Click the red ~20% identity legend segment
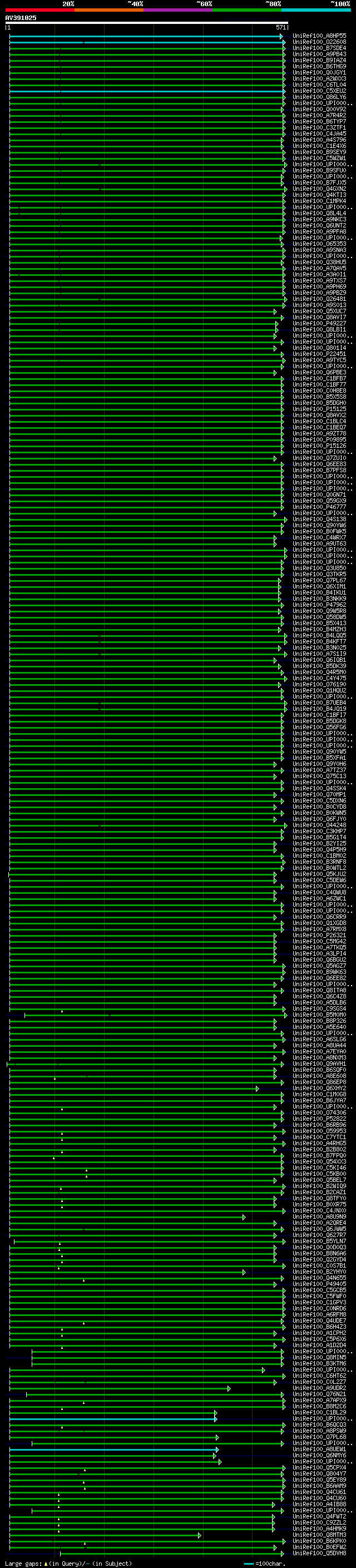Viewport: 356px width, 1568px height. 39,10
